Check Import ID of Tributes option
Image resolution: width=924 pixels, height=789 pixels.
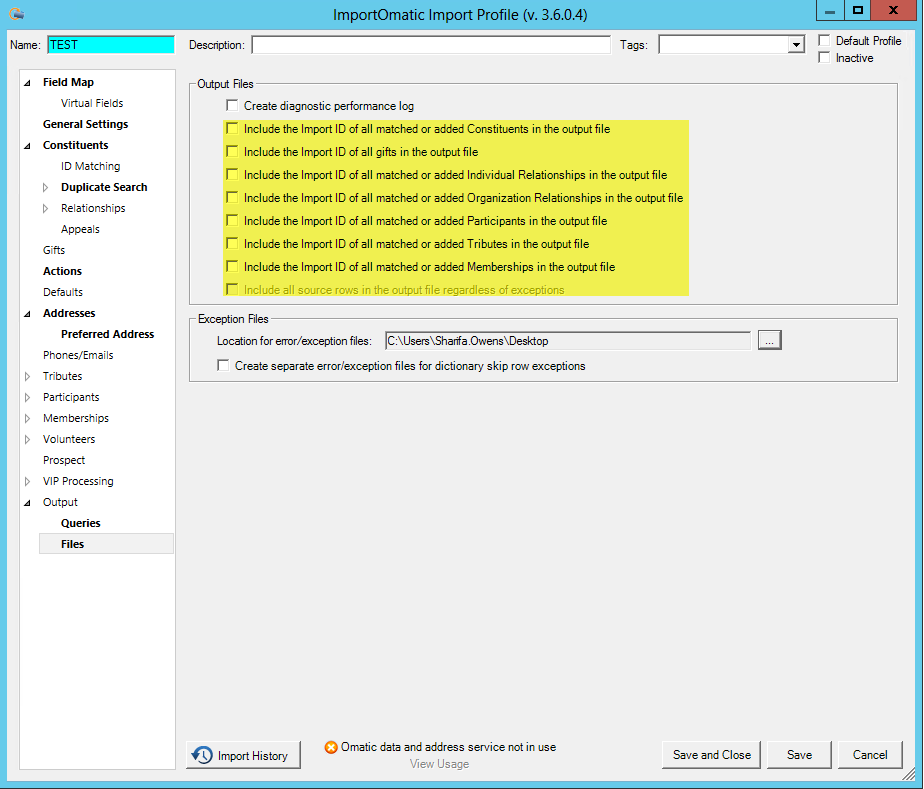(x=232, y=243)
